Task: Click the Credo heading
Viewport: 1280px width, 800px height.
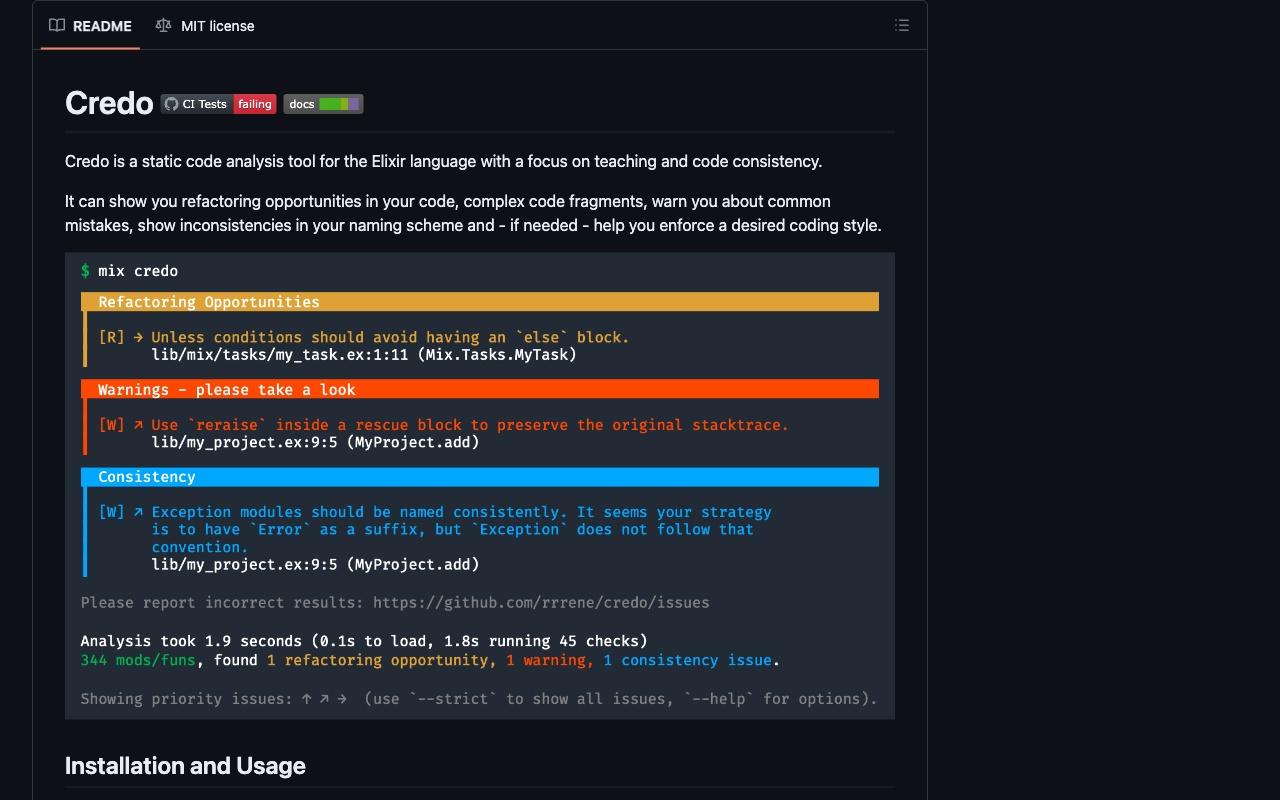Action: (x=109, y=103)
